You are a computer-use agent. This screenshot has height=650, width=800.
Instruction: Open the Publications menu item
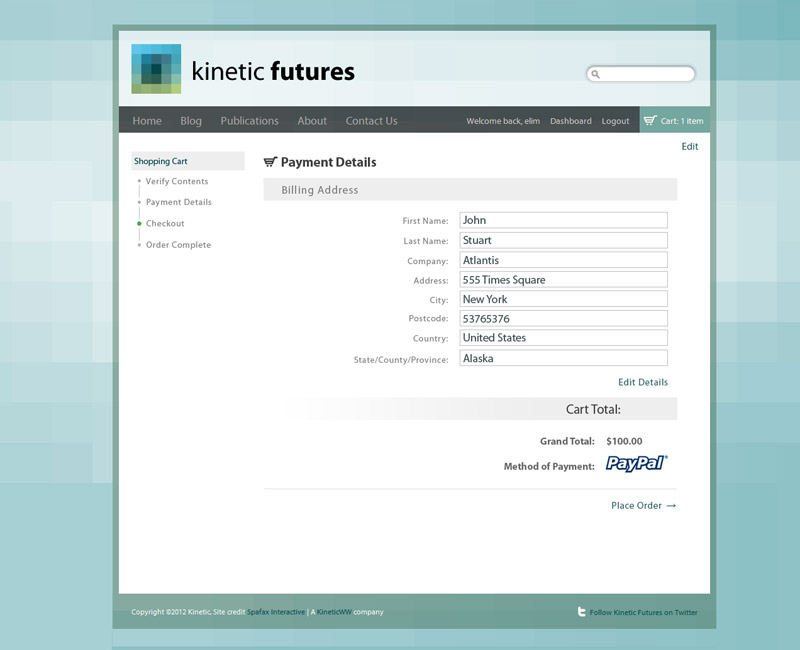[x=249, y=121]
